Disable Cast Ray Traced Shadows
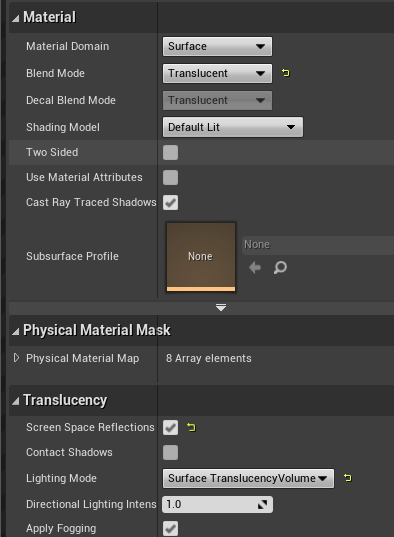This screenshot has width=394, height=537. click(170, 202)
